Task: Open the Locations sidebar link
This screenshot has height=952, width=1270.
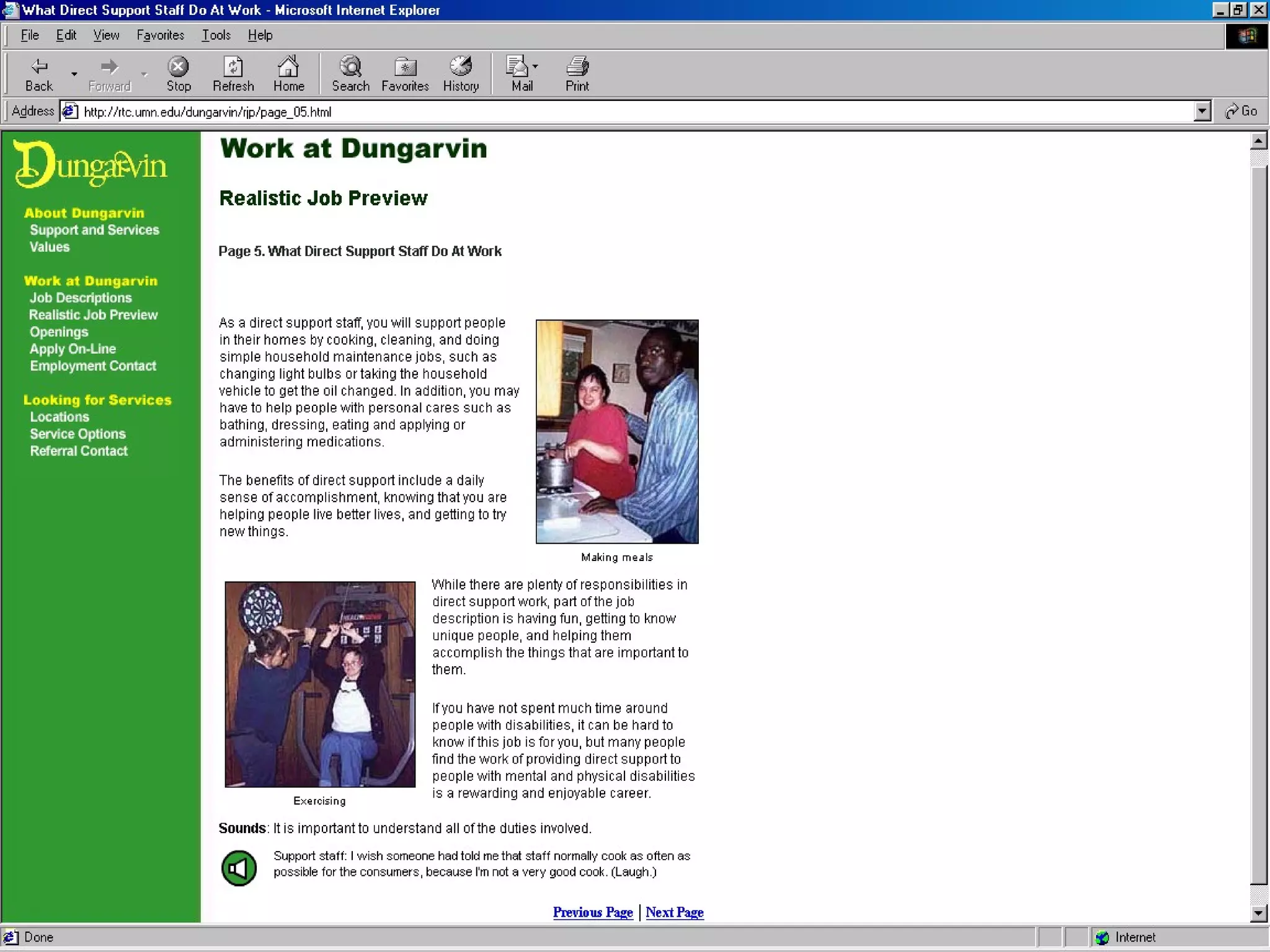Action: click(x=60, y=417)
